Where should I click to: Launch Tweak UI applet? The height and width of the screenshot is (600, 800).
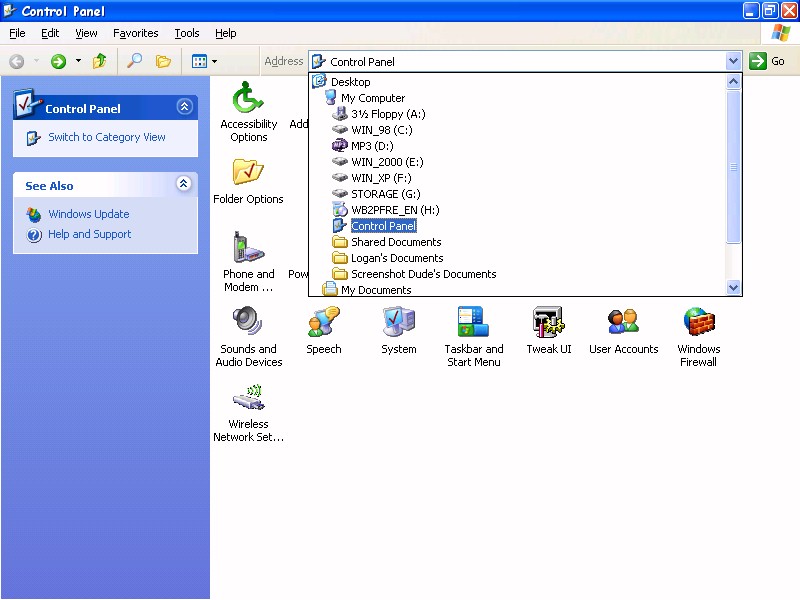coord(548,330)
